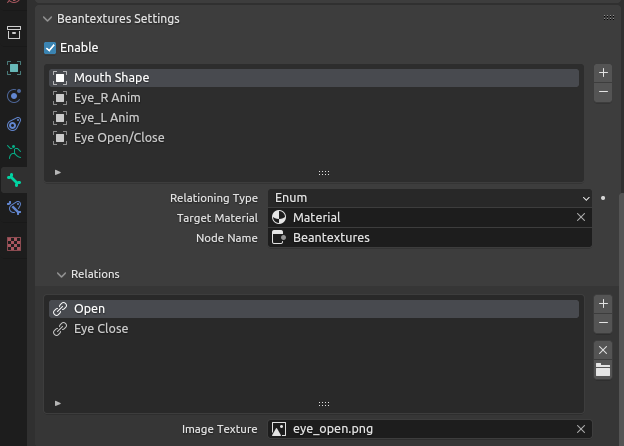624x446 pixels.
Task: Uncheck the Enable checkbox
Action: click(x=50, y=48)
